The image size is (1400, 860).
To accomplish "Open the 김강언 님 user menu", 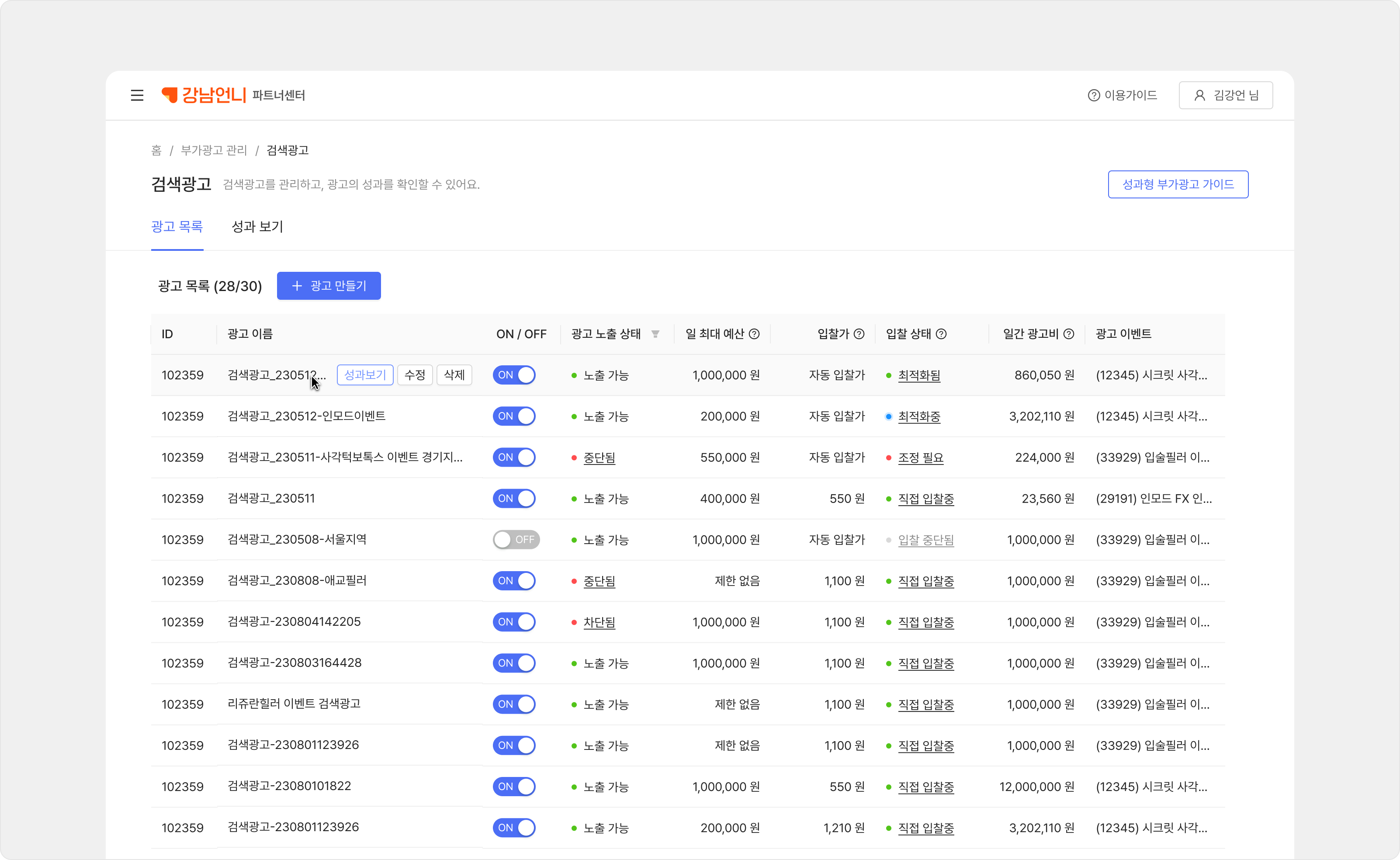I will (x=1225, y=95).
